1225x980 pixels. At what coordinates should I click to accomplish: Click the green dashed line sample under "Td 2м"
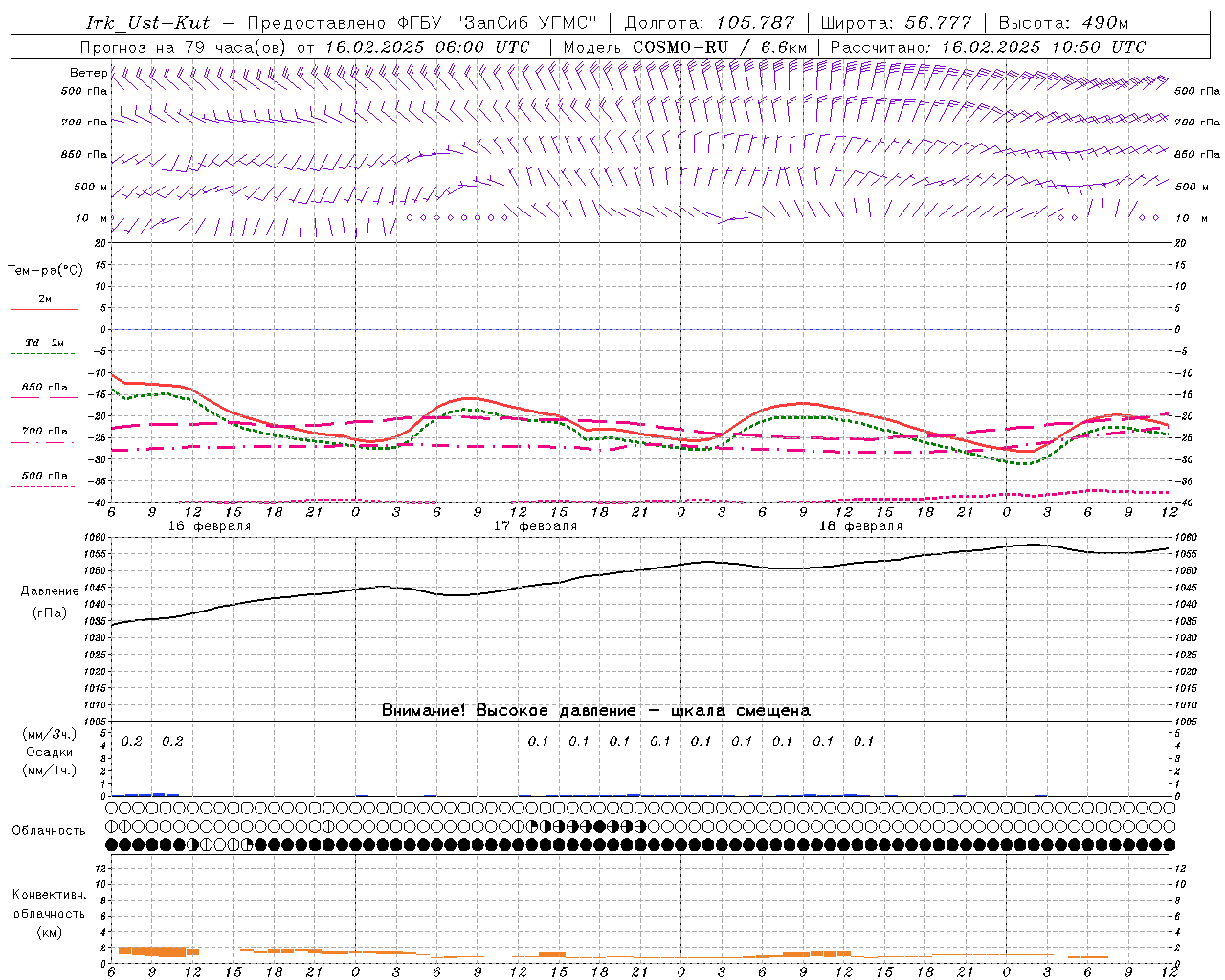[43, 354]
